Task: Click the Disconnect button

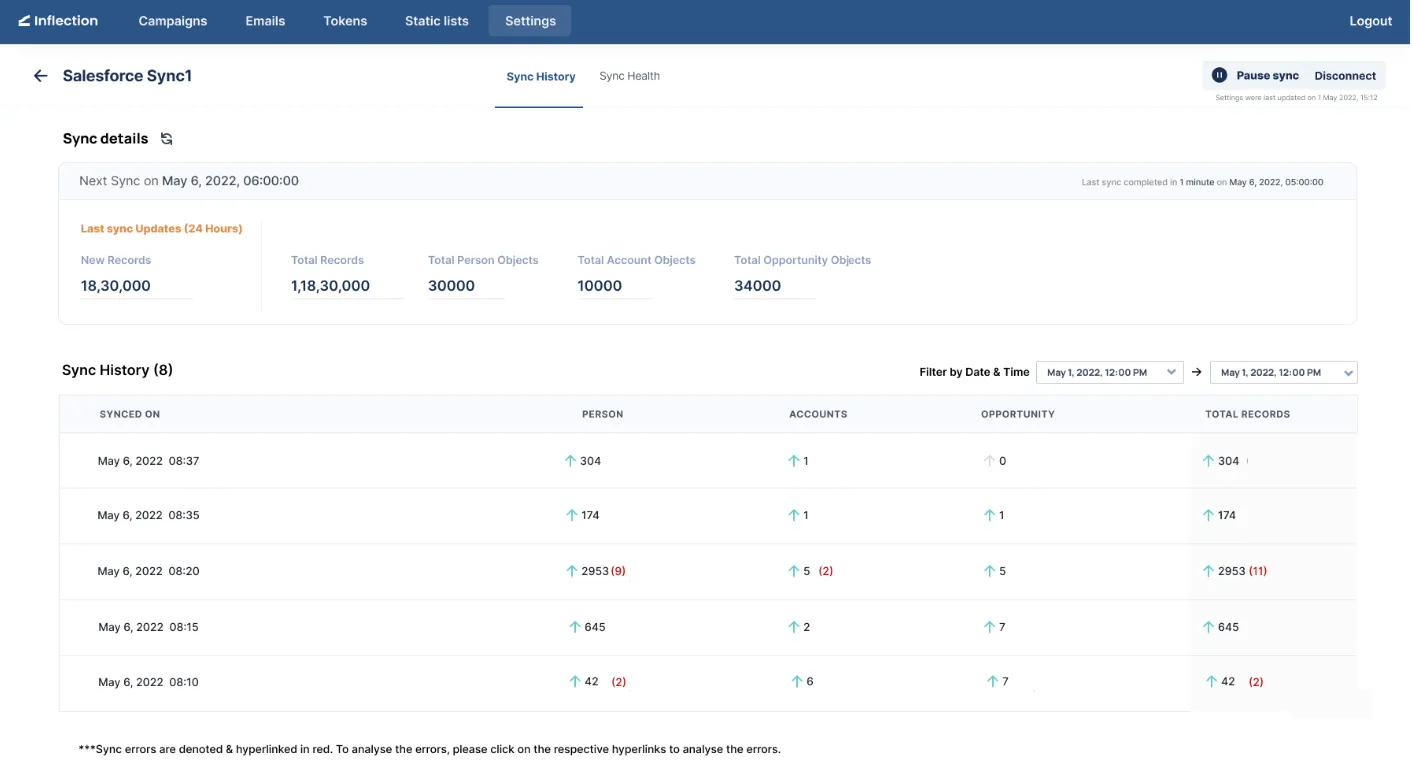Action: [x=1344, y=74]
